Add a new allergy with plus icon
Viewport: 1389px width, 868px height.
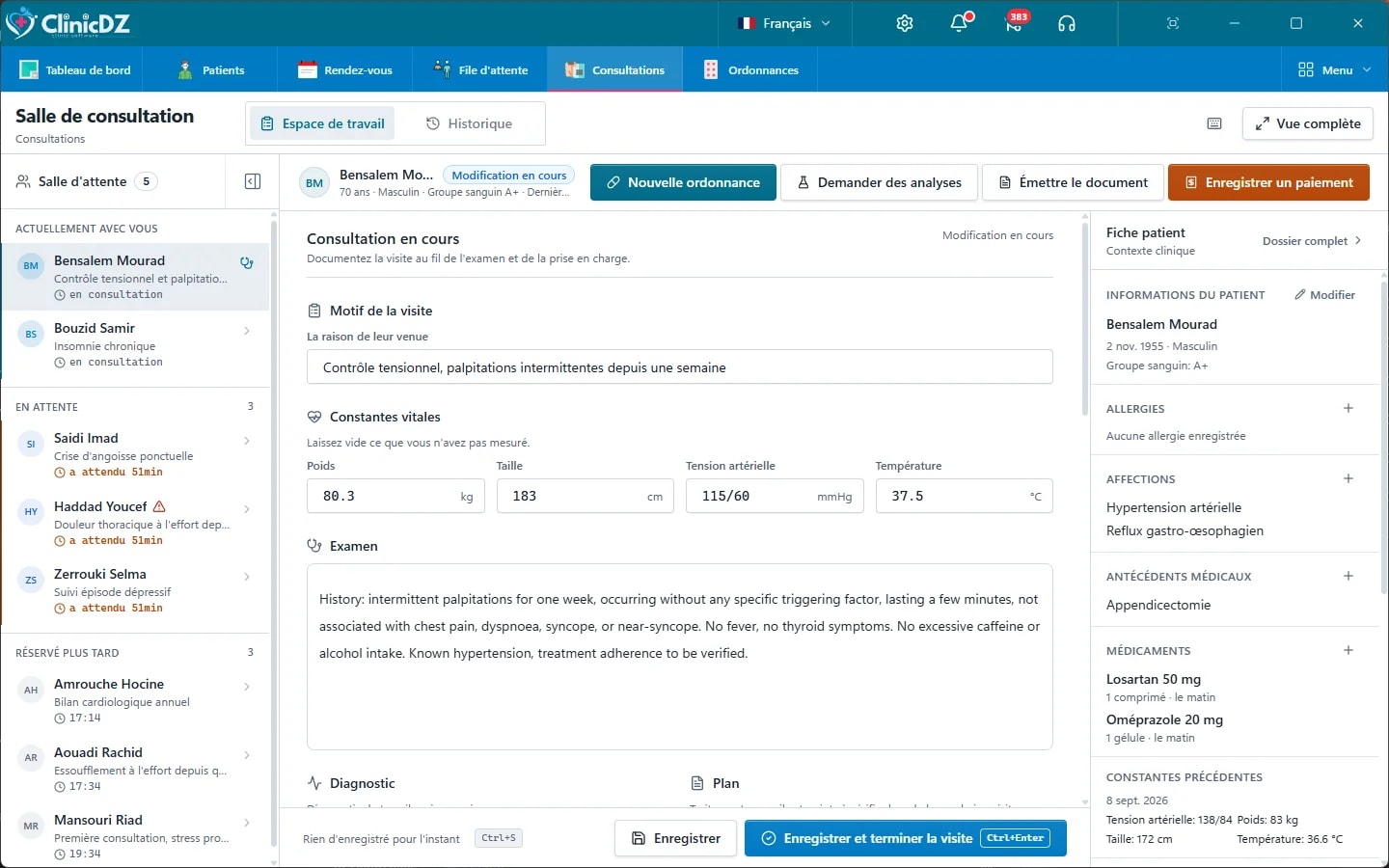(x=1348, y=408)
